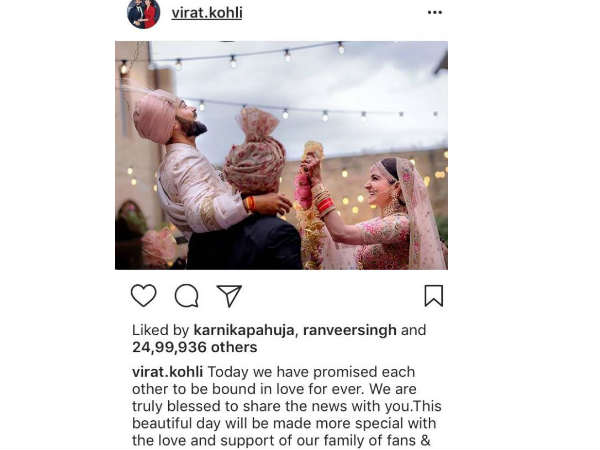Click the 'Liked by' text label
Screen dimensions: 600x450
[161, 330]
